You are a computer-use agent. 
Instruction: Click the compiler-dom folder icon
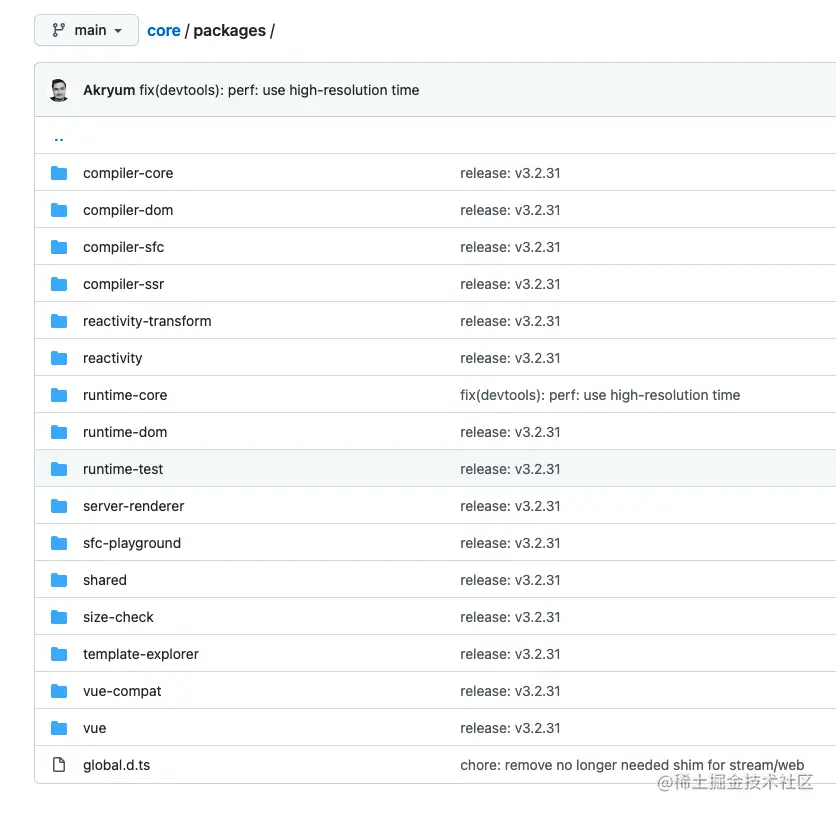tap(59, 210)
